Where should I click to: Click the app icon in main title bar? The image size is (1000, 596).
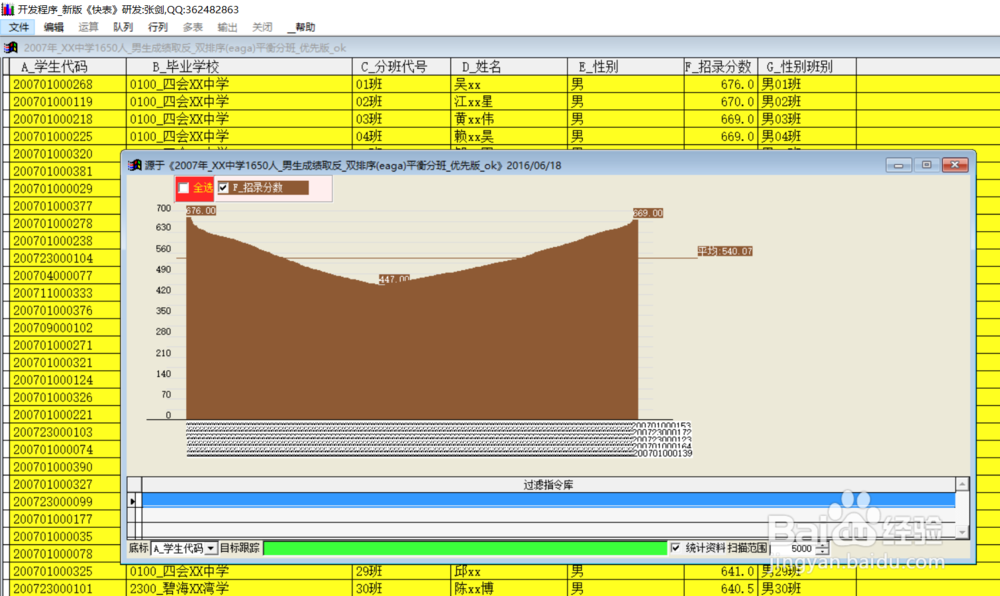[8, 10]
